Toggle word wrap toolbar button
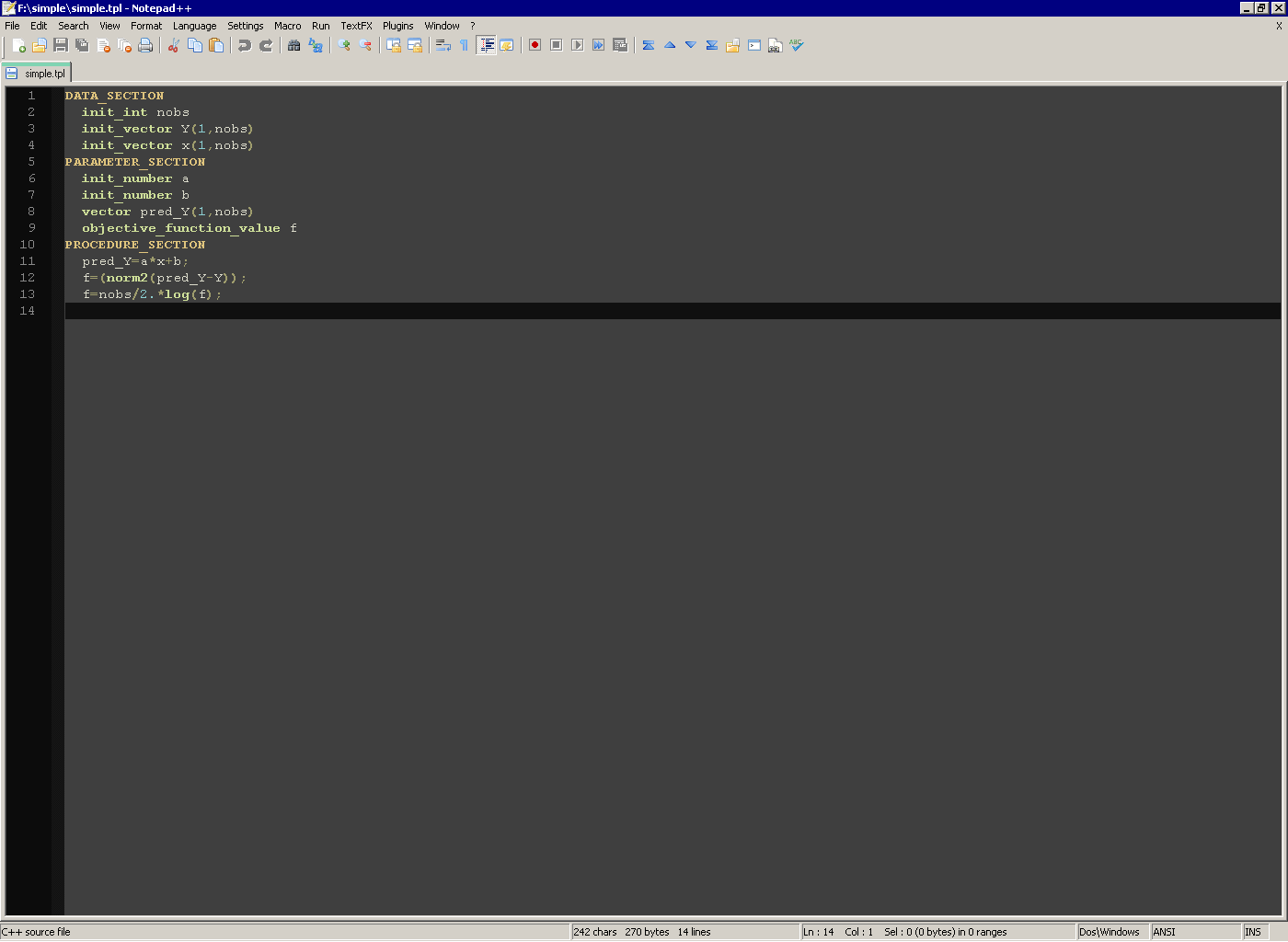Screen dimensions: 1288x942 pos(443,45)
